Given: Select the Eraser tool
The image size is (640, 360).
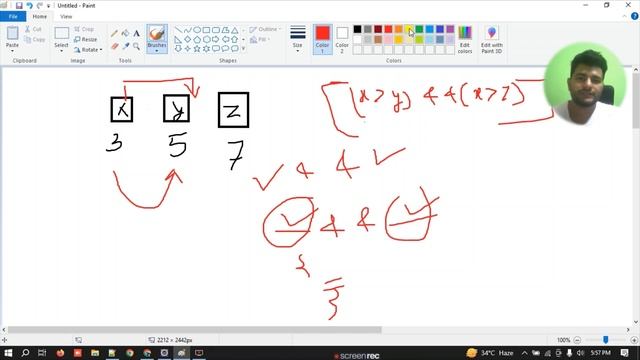Looking at the screenshot, I should (x=115, y=47).
